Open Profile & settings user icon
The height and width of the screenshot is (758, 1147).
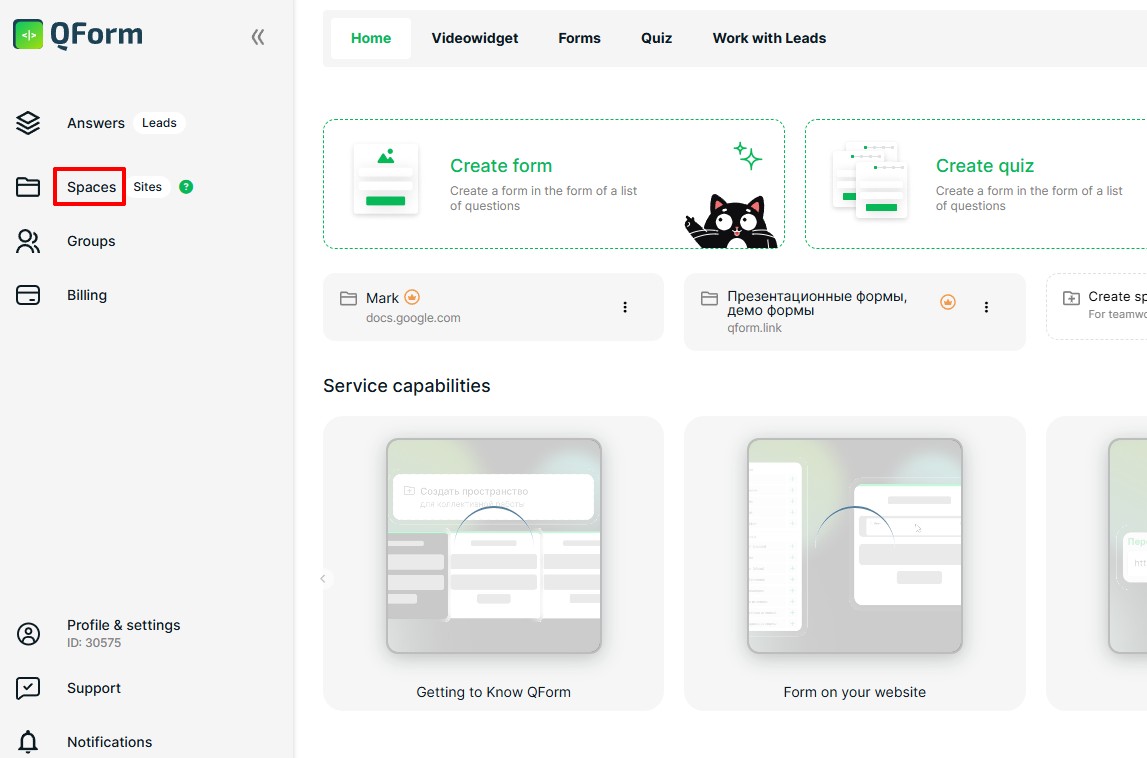28,634
